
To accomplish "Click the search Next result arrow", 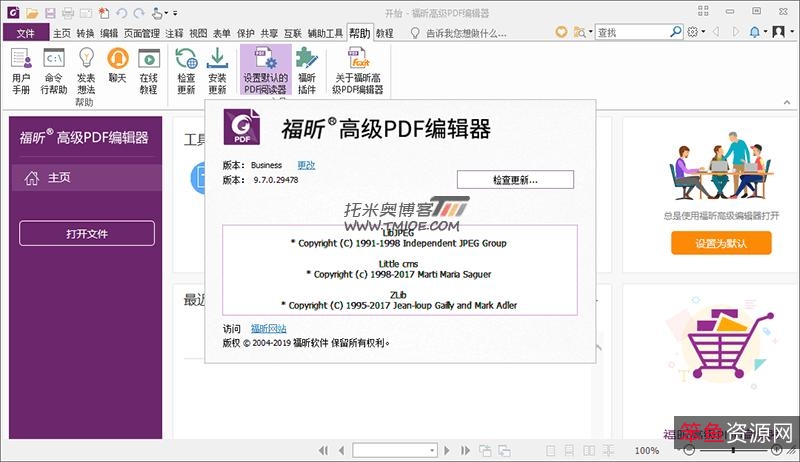I will 736,32.
